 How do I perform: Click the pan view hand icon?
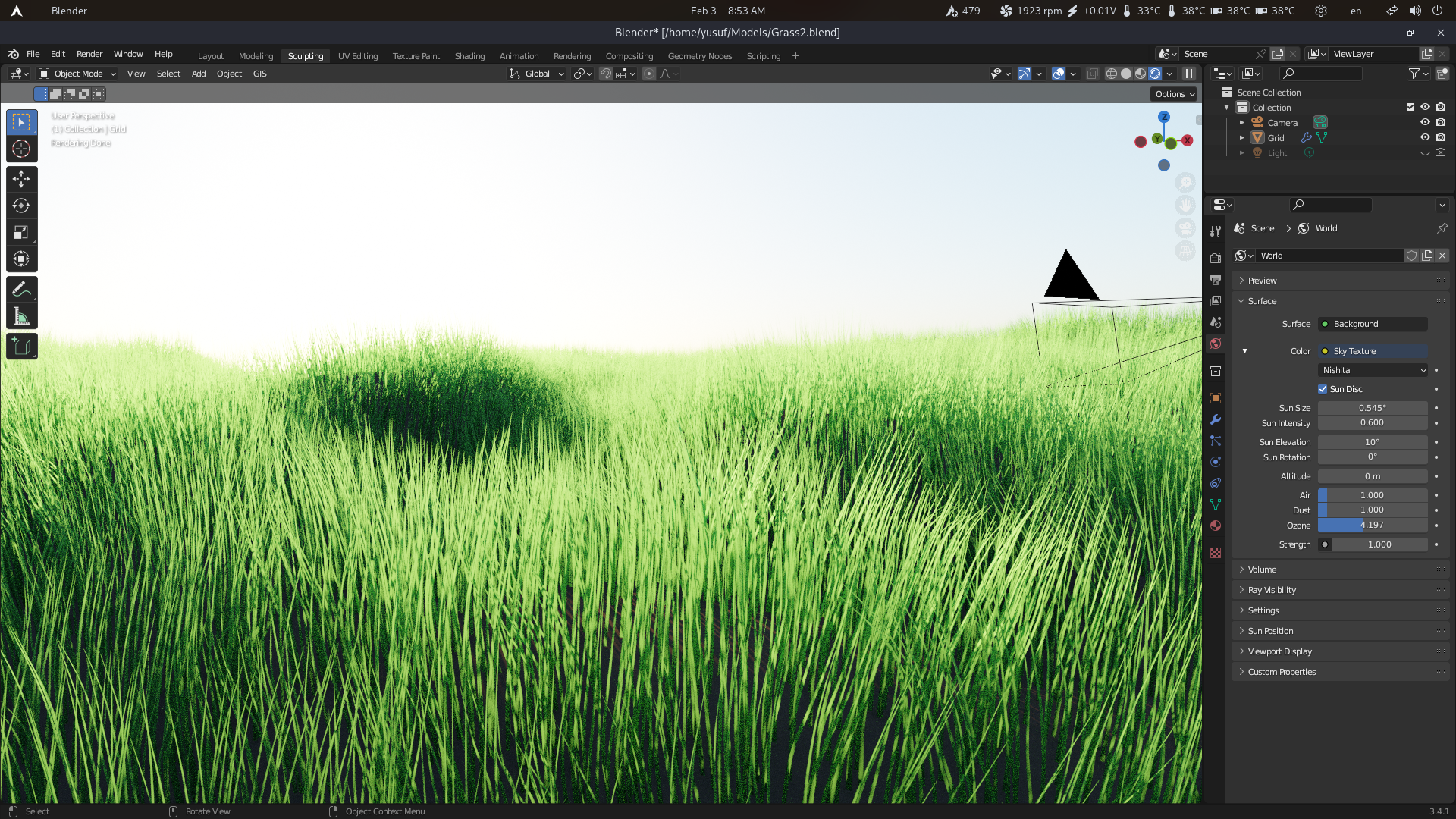click(1185, 205)
